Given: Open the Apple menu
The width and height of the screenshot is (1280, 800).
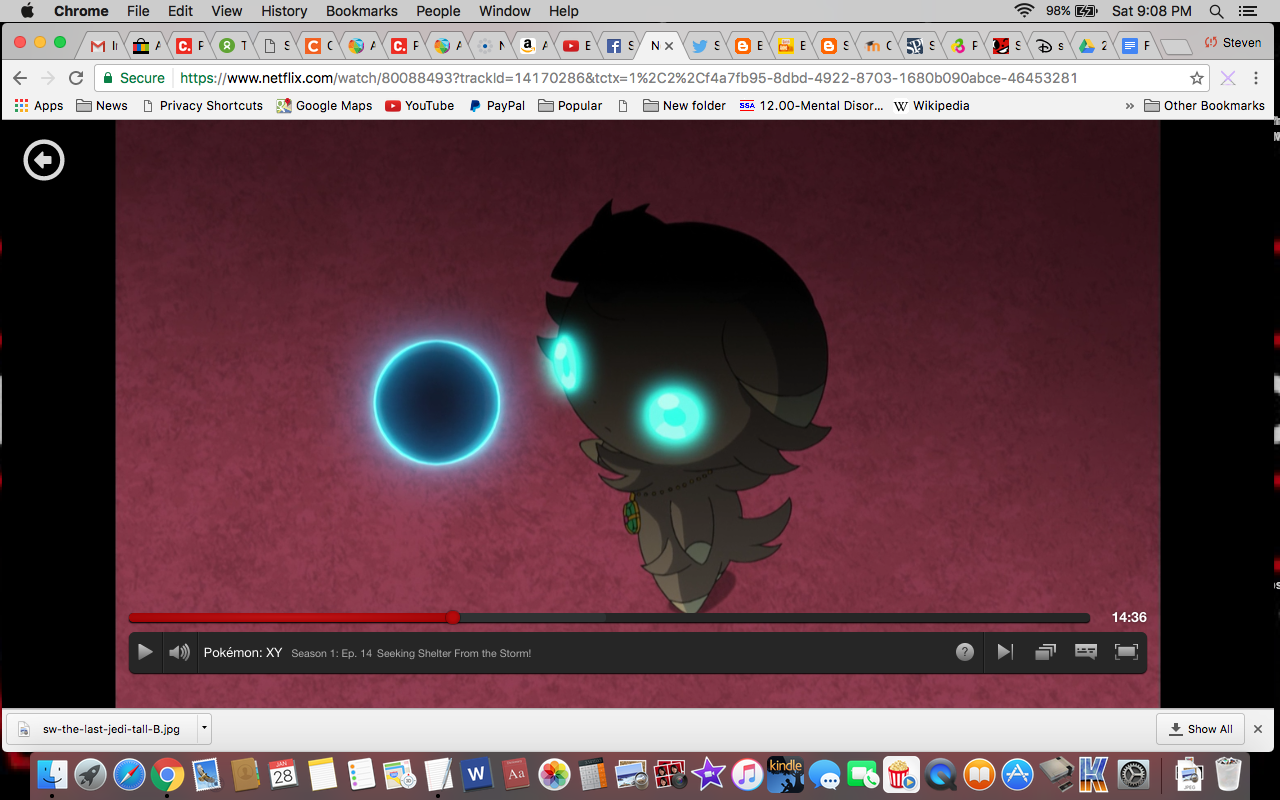Looking at the screenshot, I should (27, 11).
